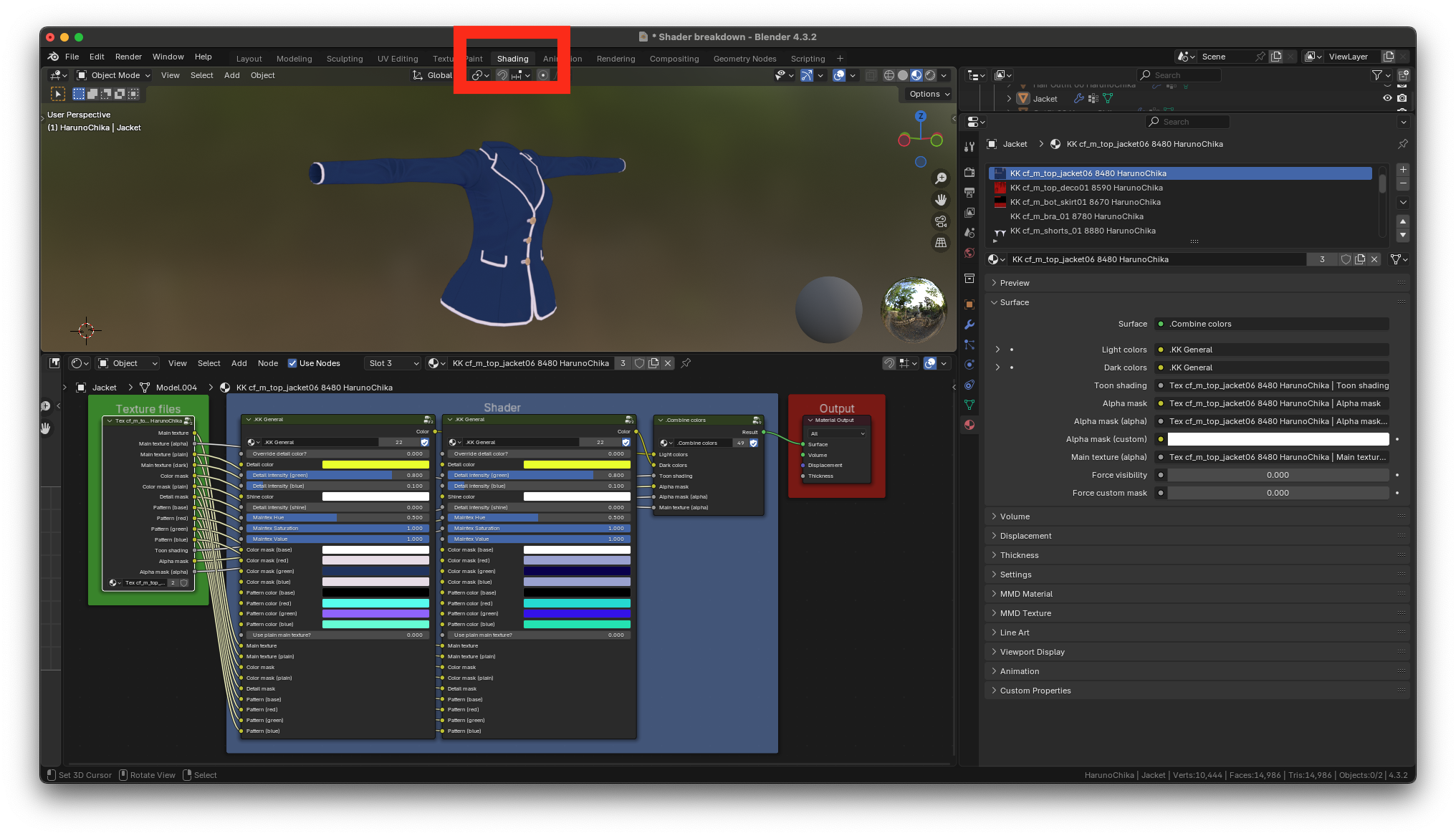Click the Alpha mask (custom) white swatch
Viewport: 1456px width, 836px height.
pyautogui.click(x=1278, y=439)
